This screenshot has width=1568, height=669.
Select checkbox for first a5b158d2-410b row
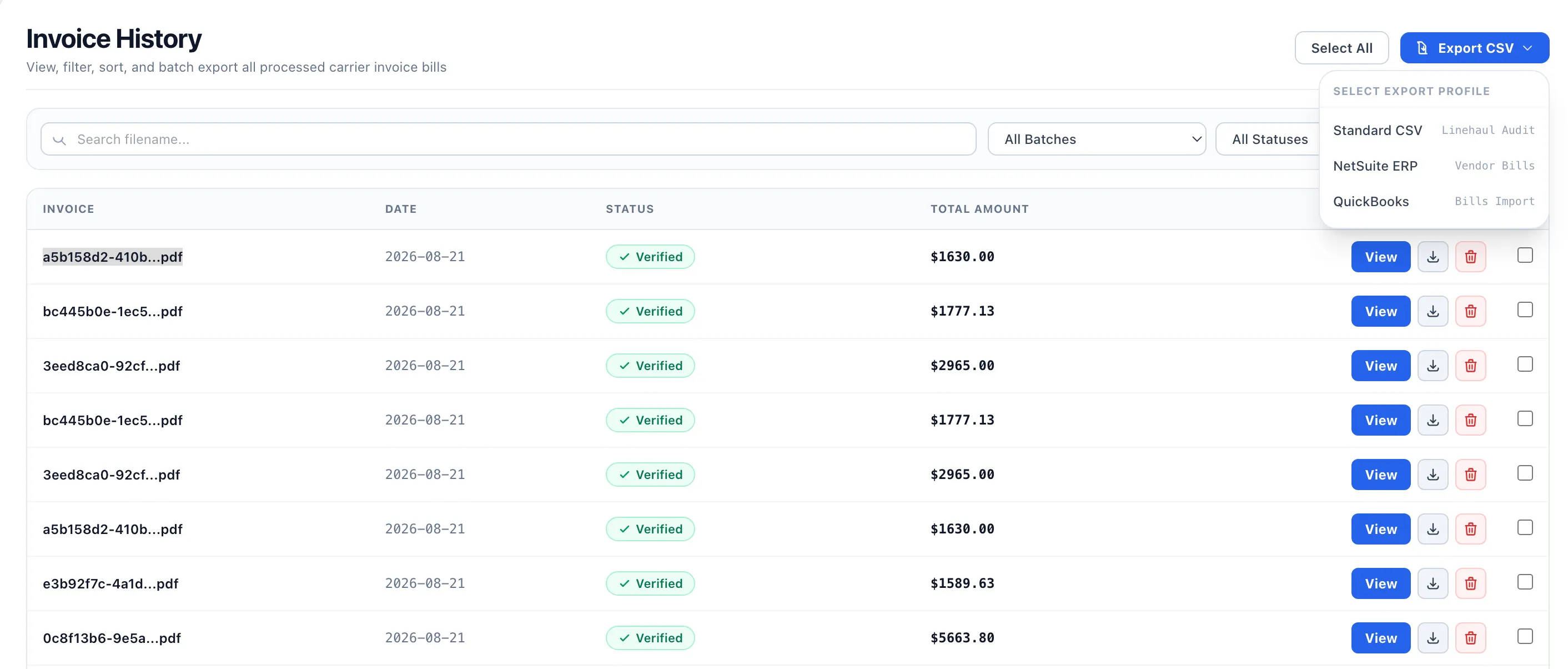click(1525, 255)
